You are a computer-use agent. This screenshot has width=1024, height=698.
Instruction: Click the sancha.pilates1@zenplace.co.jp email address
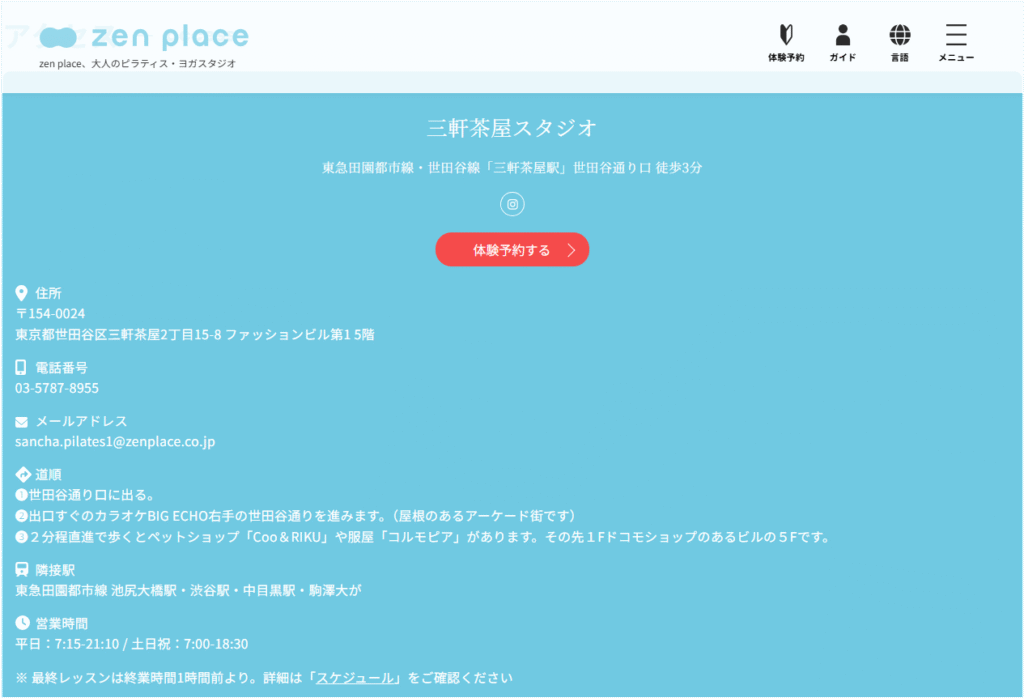point(115,441)
